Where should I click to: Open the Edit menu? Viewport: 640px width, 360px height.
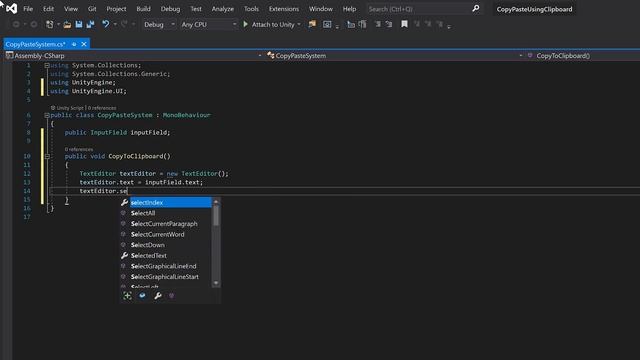click(48, 9)
